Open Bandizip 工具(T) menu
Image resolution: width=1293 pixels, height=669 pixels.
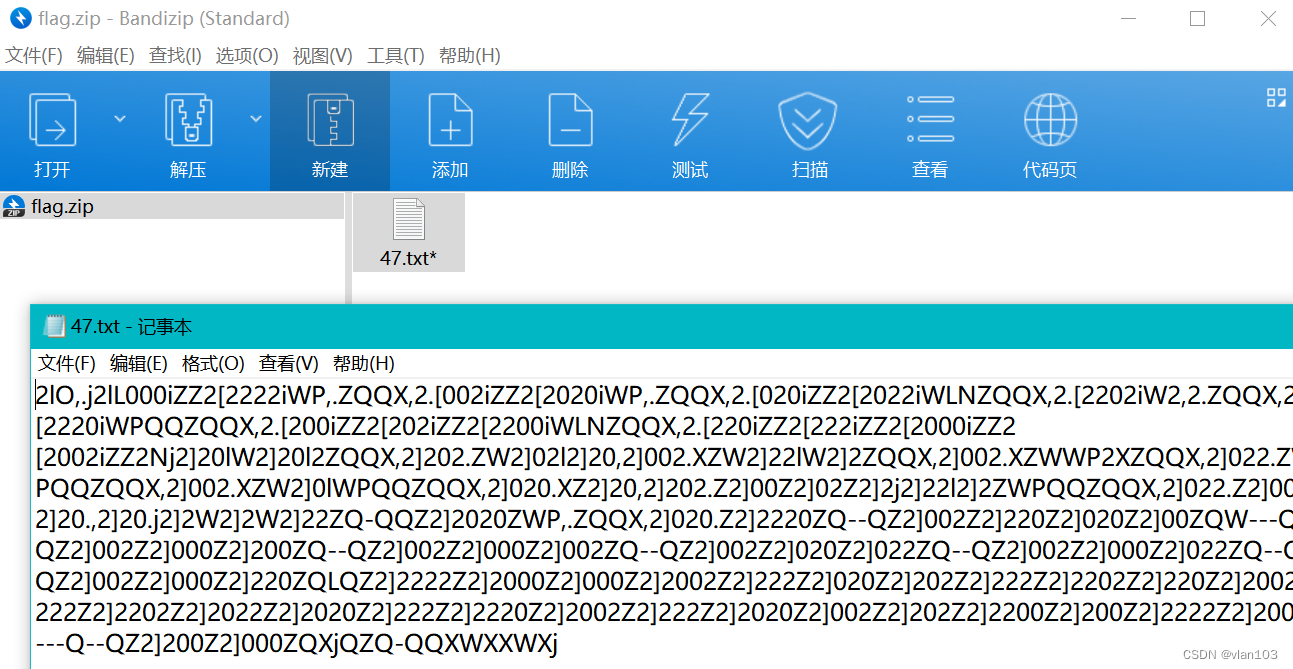(395, 55)
